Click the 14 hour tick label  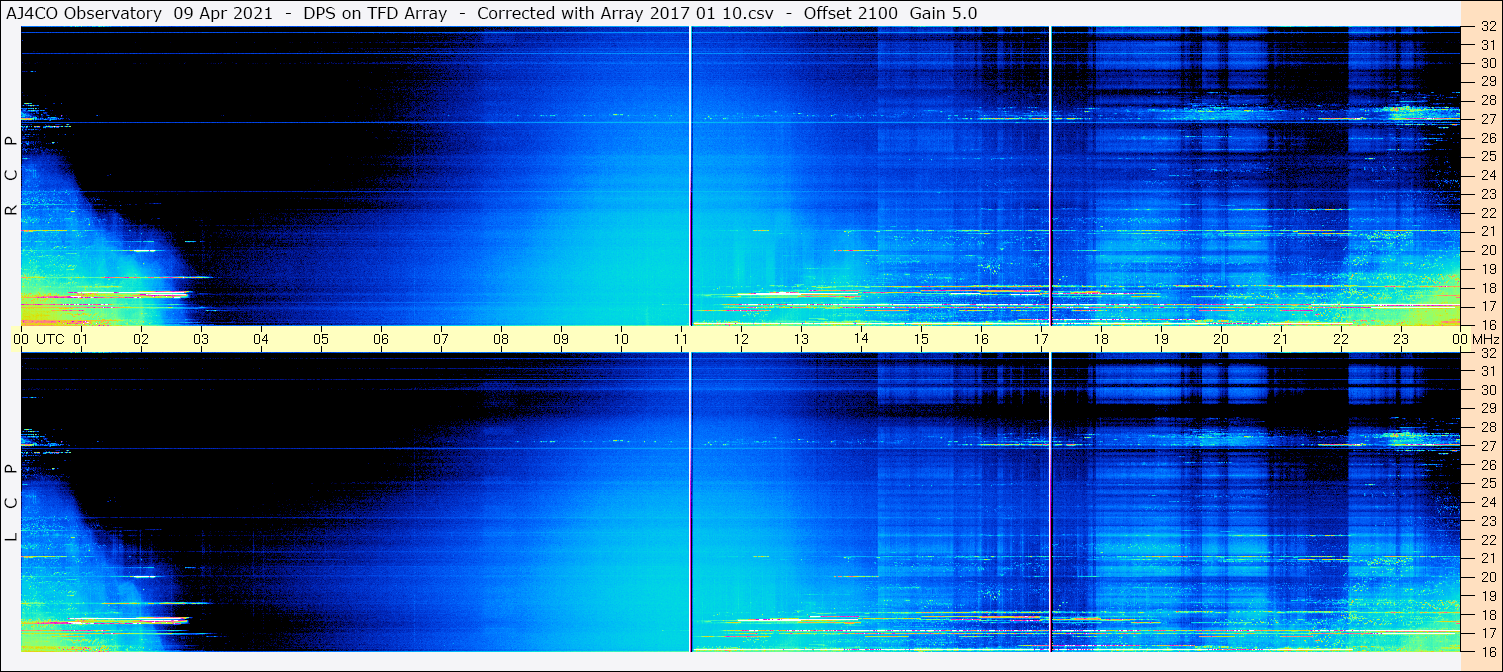pyautogui.click(x=861, y=338)
